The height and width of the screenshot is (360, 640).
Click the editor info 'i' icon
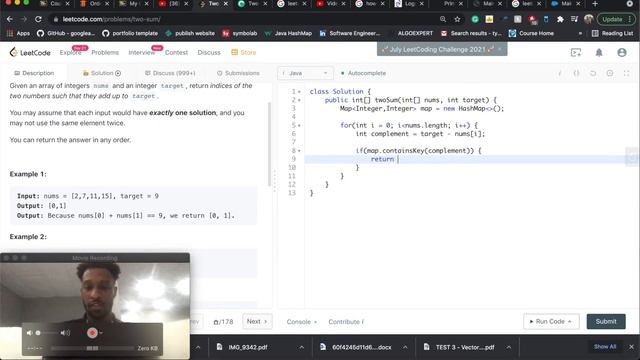pyautogui.click(x=560, y=73)
